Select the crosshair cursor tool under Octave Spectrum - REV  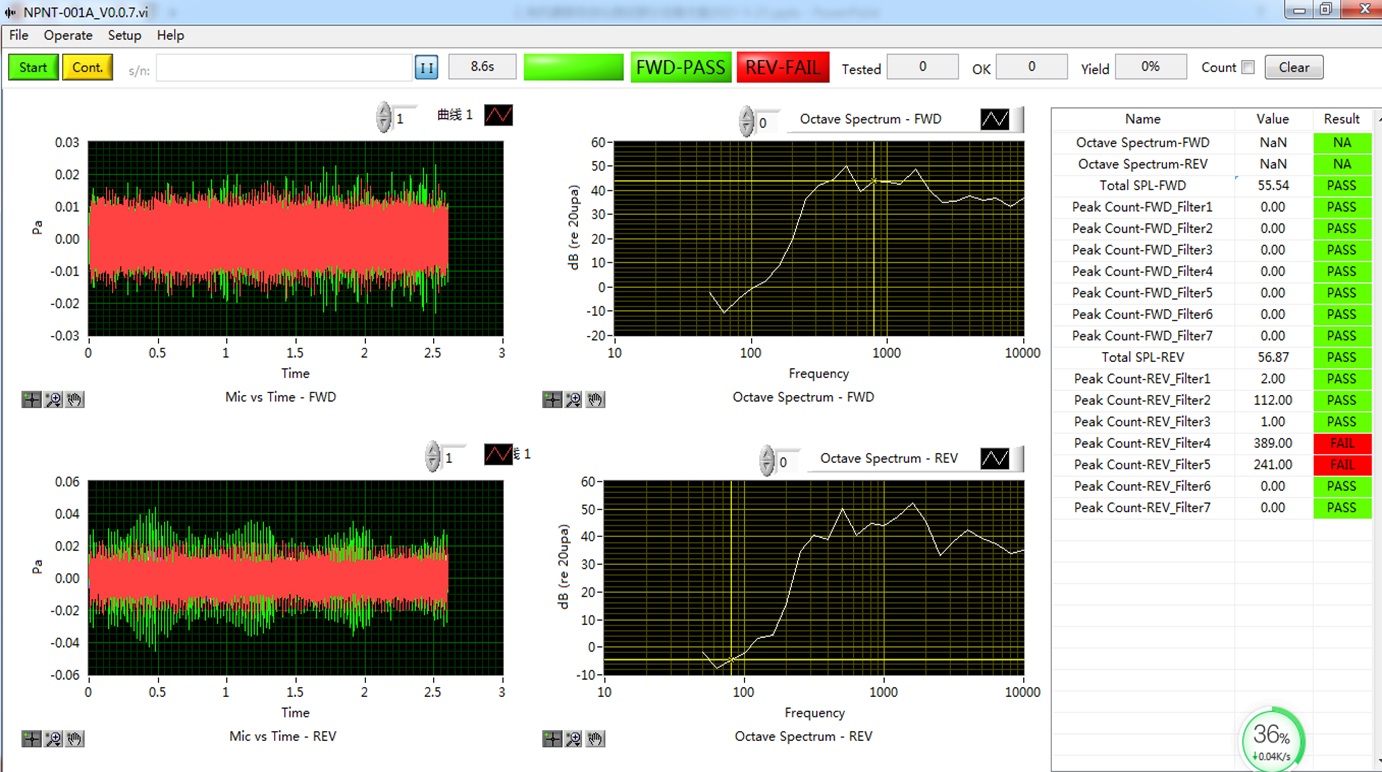pos(552,738)
